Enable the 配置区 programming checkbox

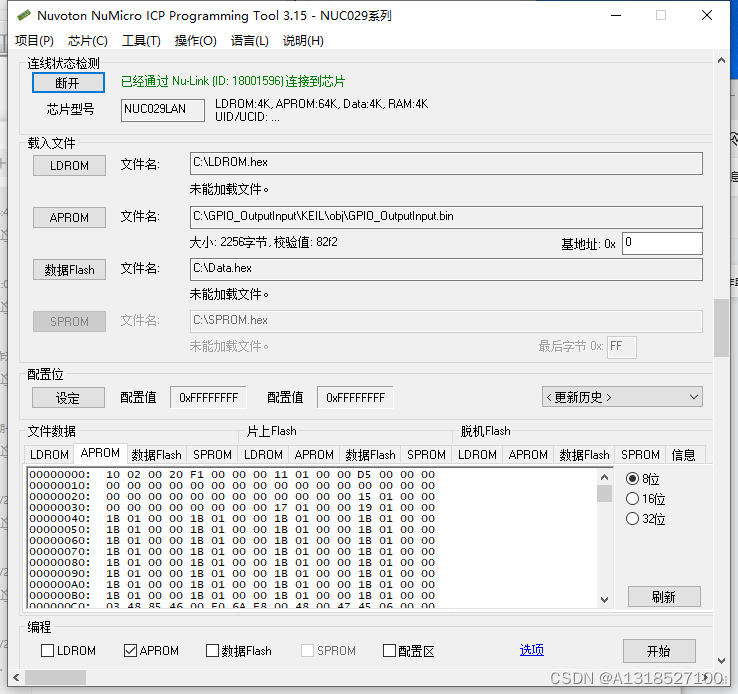[x=389, y=651]
